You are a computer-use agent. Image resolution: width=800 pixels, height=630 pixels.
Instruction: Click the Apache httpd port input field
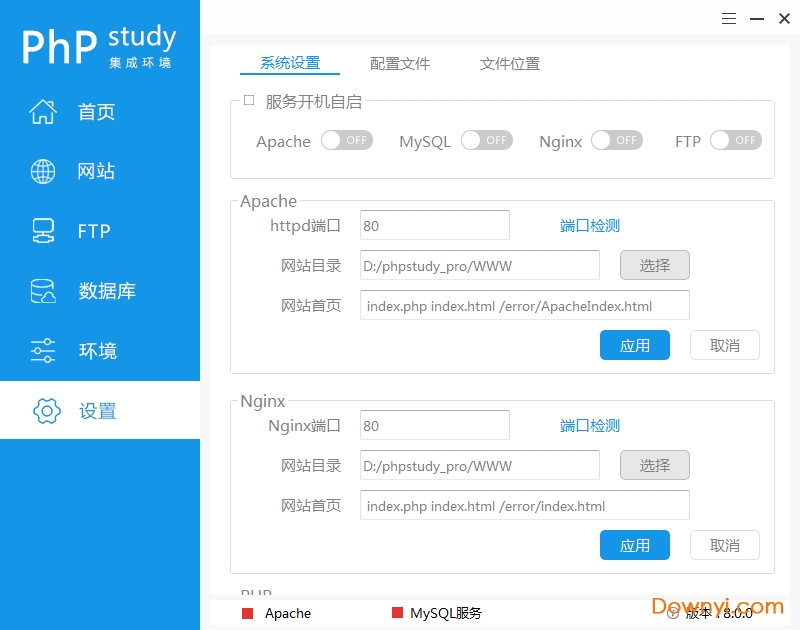click(x=434, y=225)
